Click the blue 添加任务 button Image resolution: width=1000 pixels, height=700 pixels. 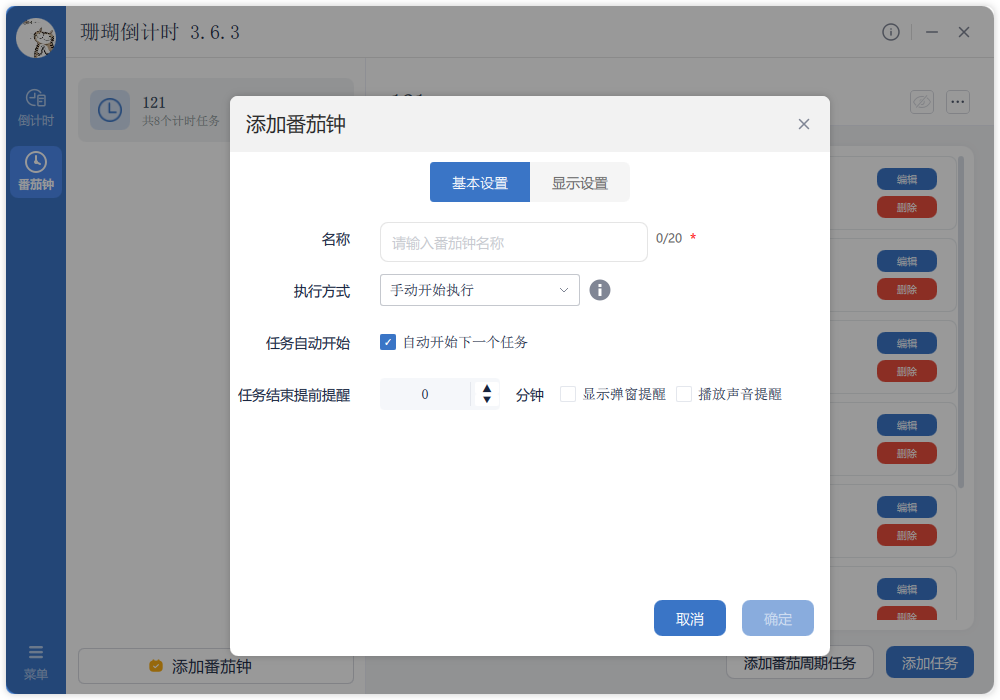pos(929,662)
